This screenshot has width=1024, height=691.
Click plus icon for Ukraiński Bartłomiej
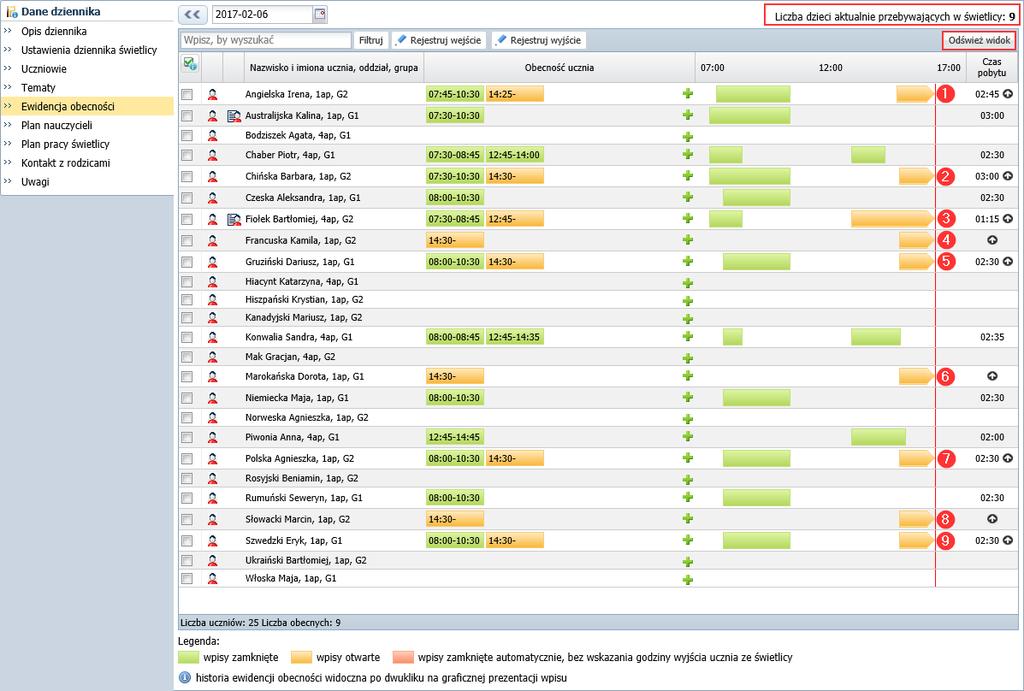pyautogui.click(x=688, y=562)
